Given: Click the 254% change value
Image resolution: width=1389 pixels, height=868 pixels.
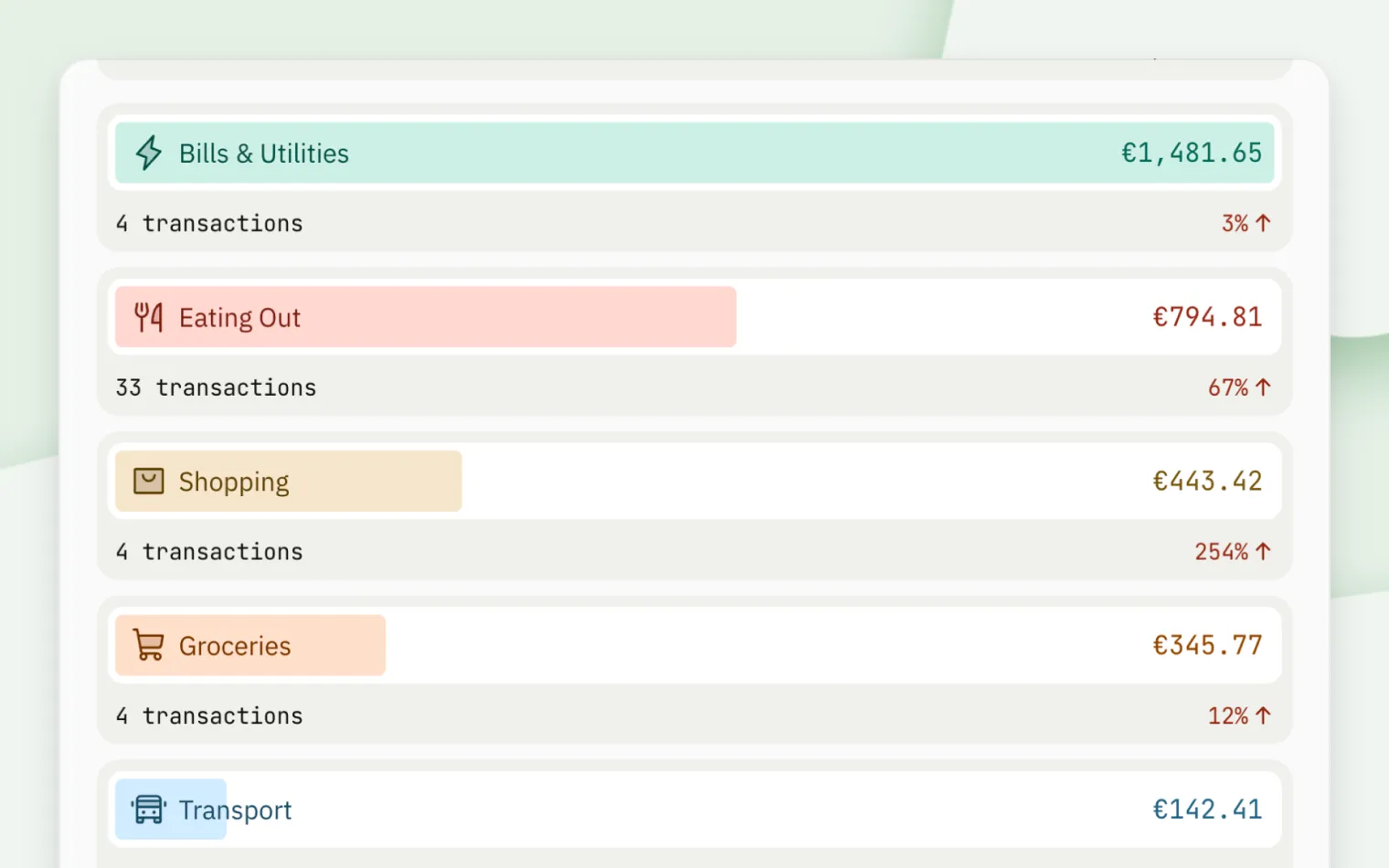Looking at the screenshot, I should pyautogui.click(x=1222, y=552).
